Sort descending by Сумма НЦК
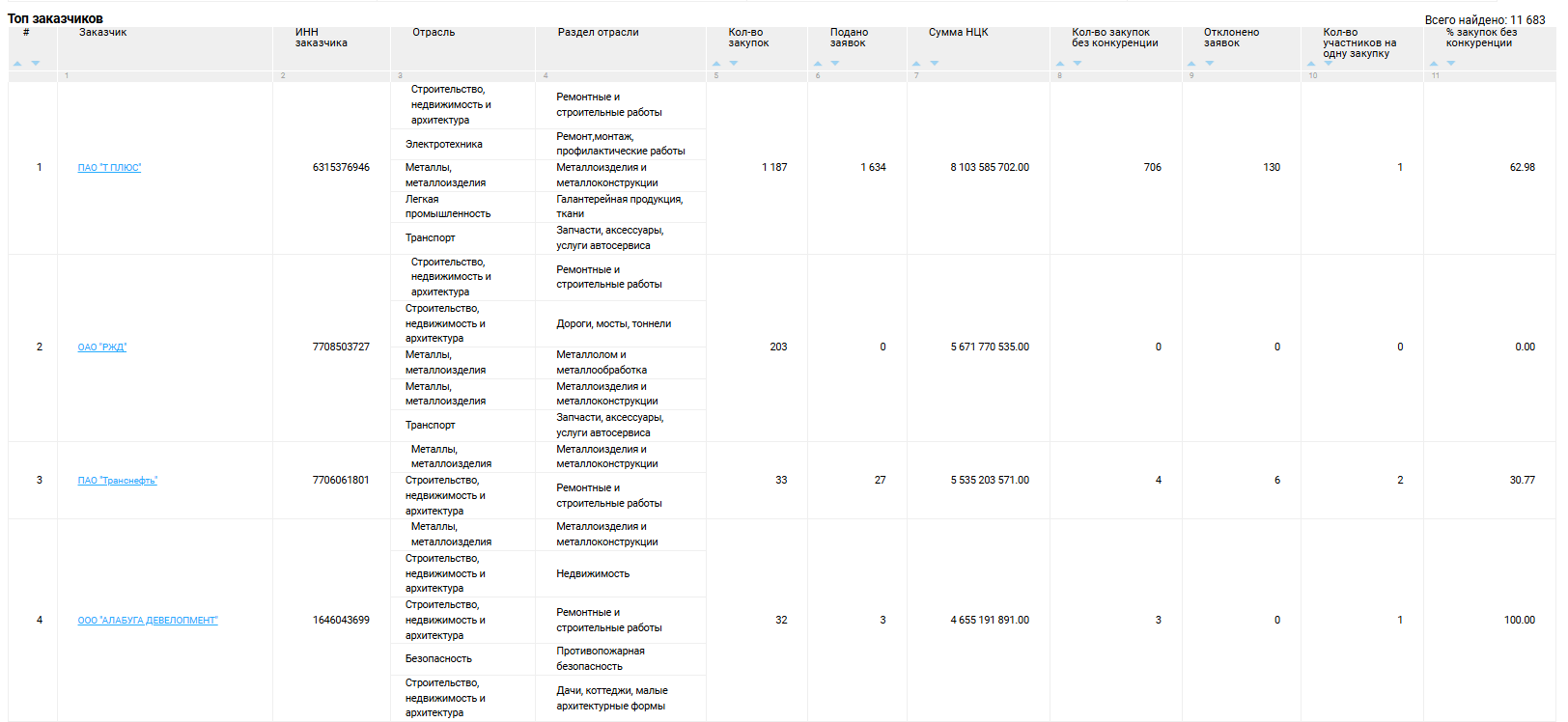This screenshot has width=1568, height=722. point(935,64)
